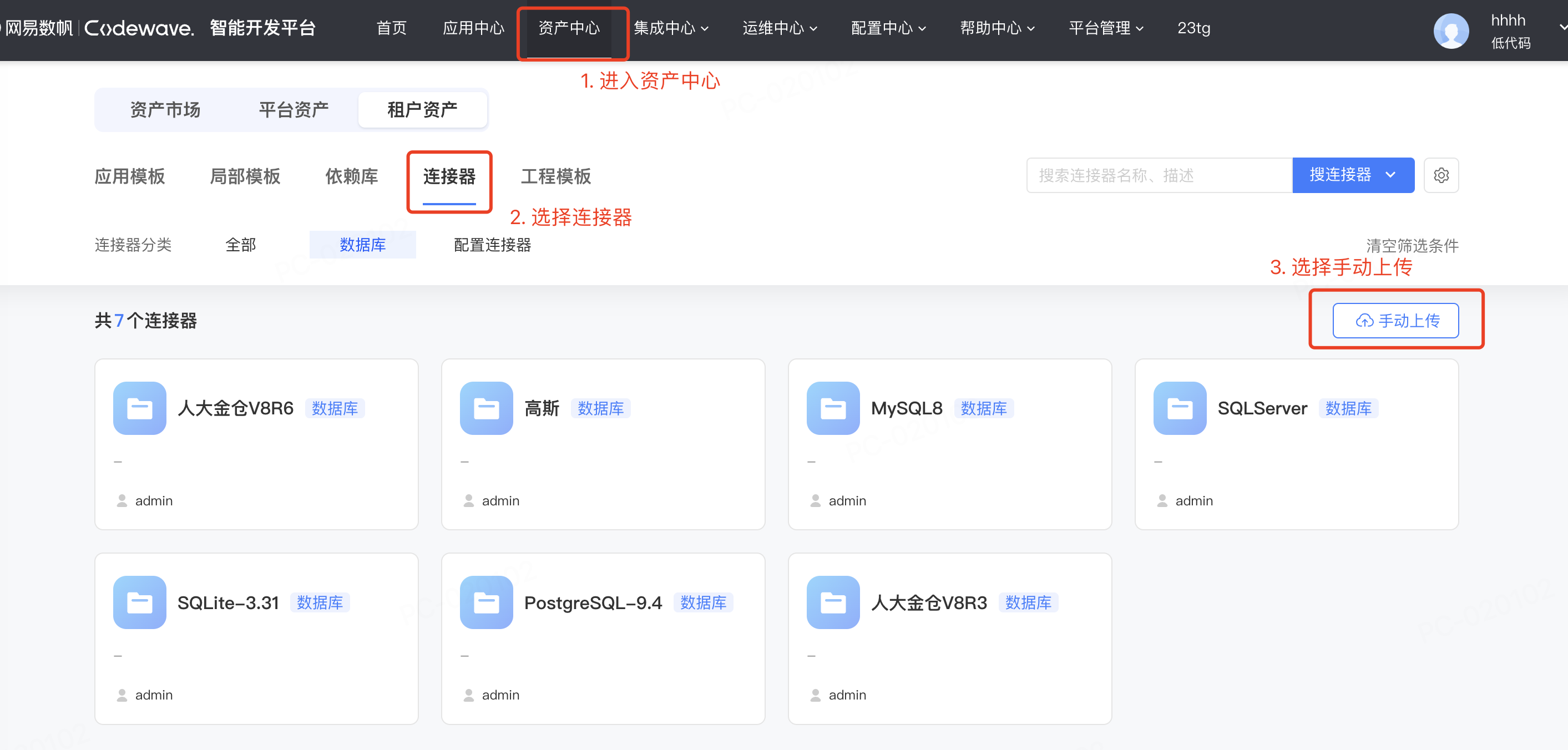This screenshot has height=750, width=1568.
Task: Click admin on the PostgreSQL-9.4 card
Action: [x=500, y=695]
